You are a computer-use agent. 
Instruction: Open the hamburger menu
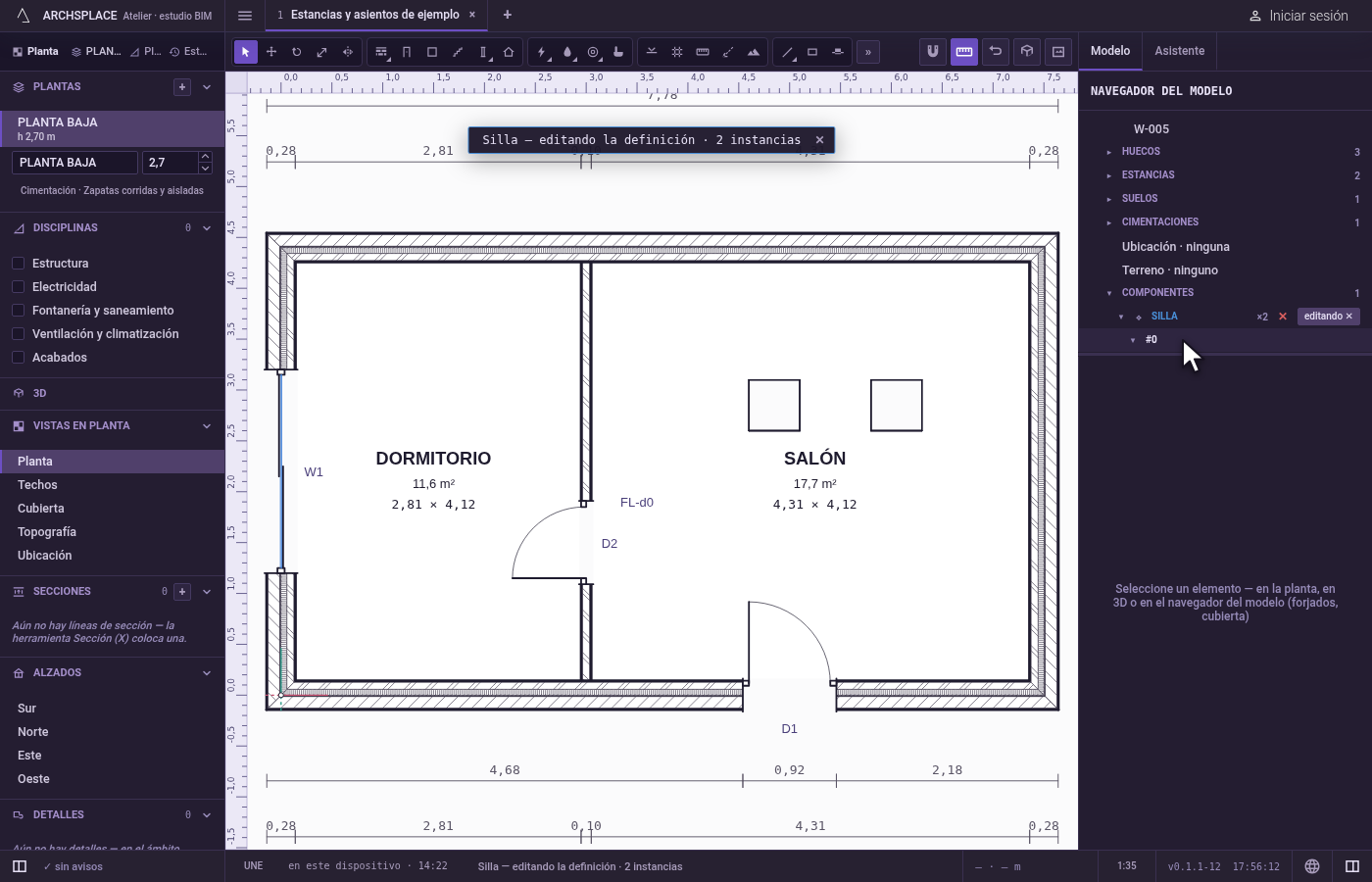pos(245,16)
